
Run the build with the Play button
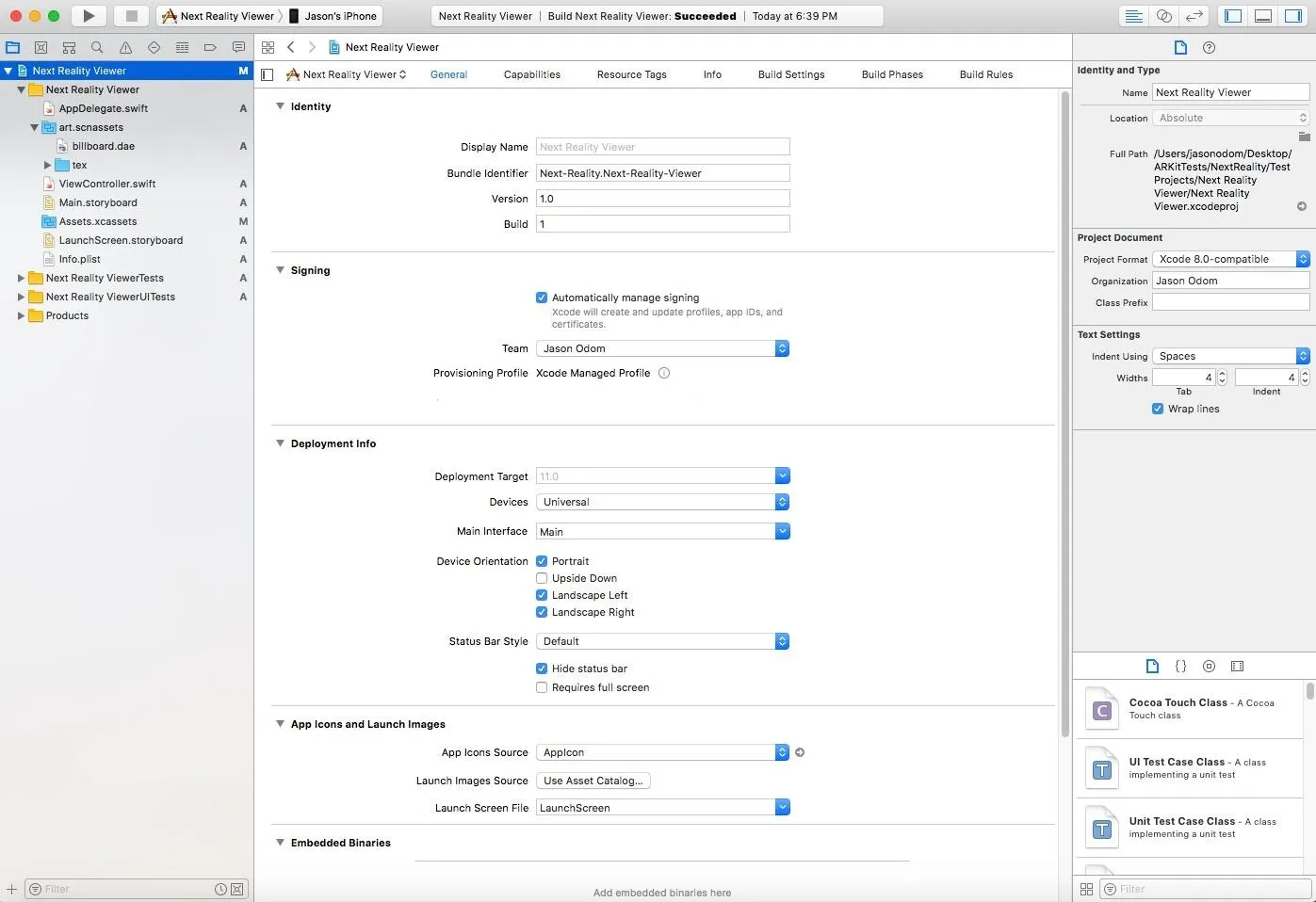tap(89, 15)
